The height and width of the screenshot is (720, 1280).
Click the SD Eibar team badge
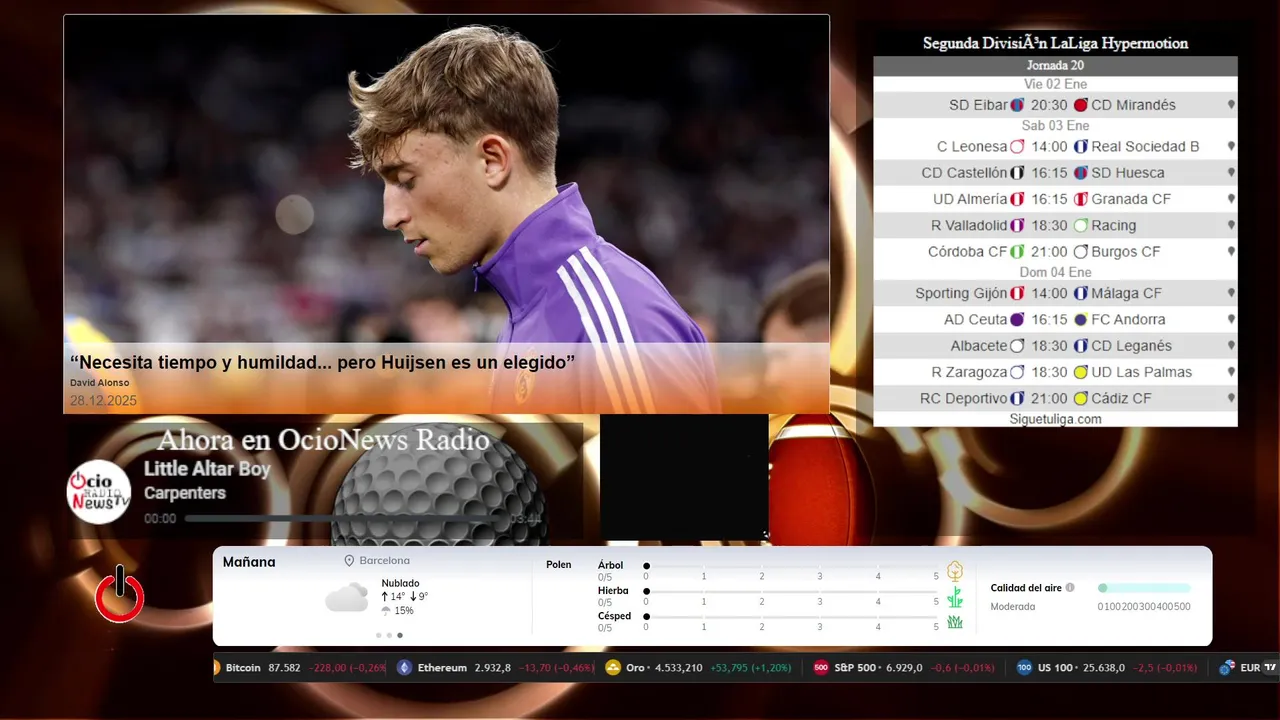(x=1017, y=105)
